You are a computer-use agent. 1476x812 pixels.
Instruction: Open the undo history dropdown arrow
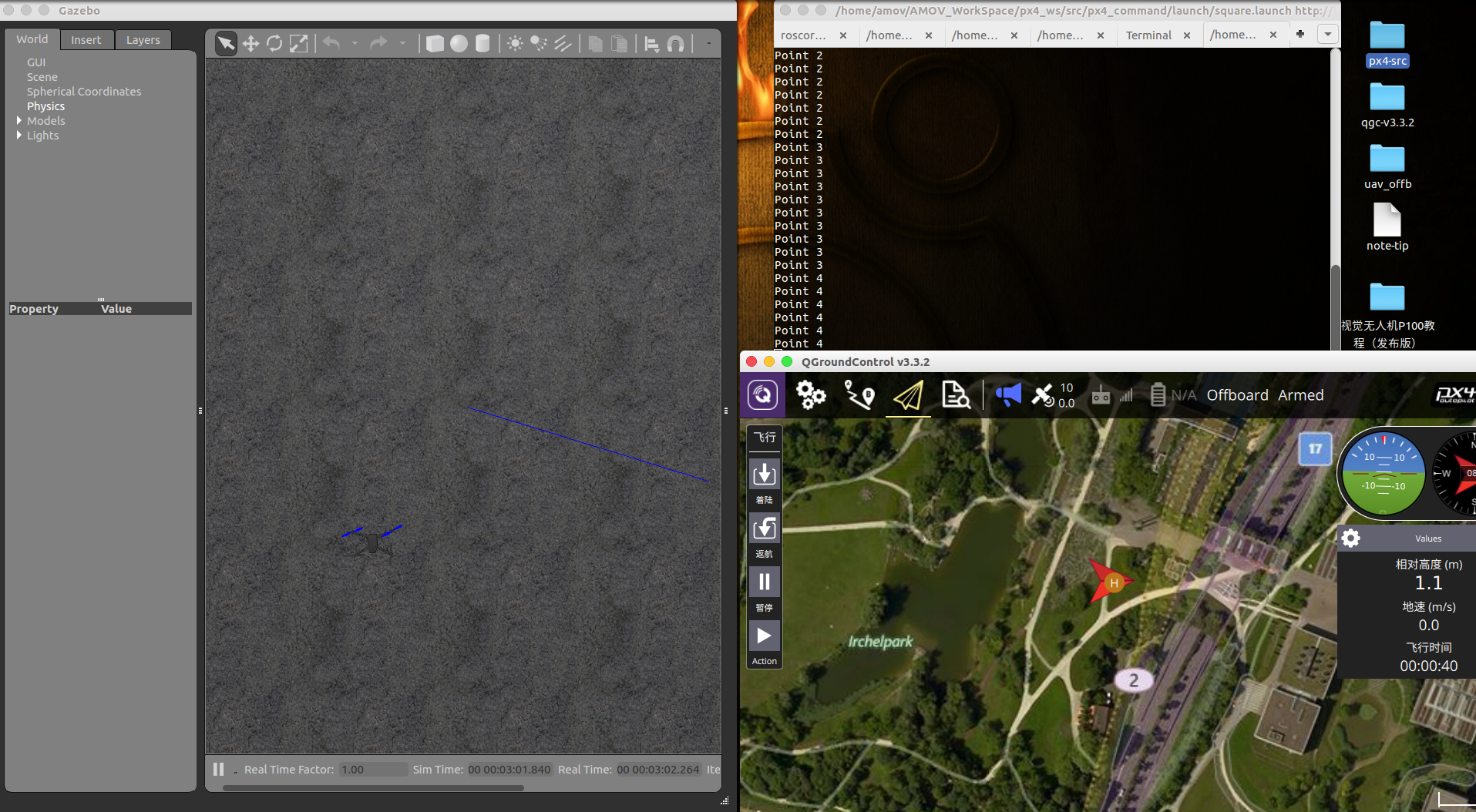(355, 43)
